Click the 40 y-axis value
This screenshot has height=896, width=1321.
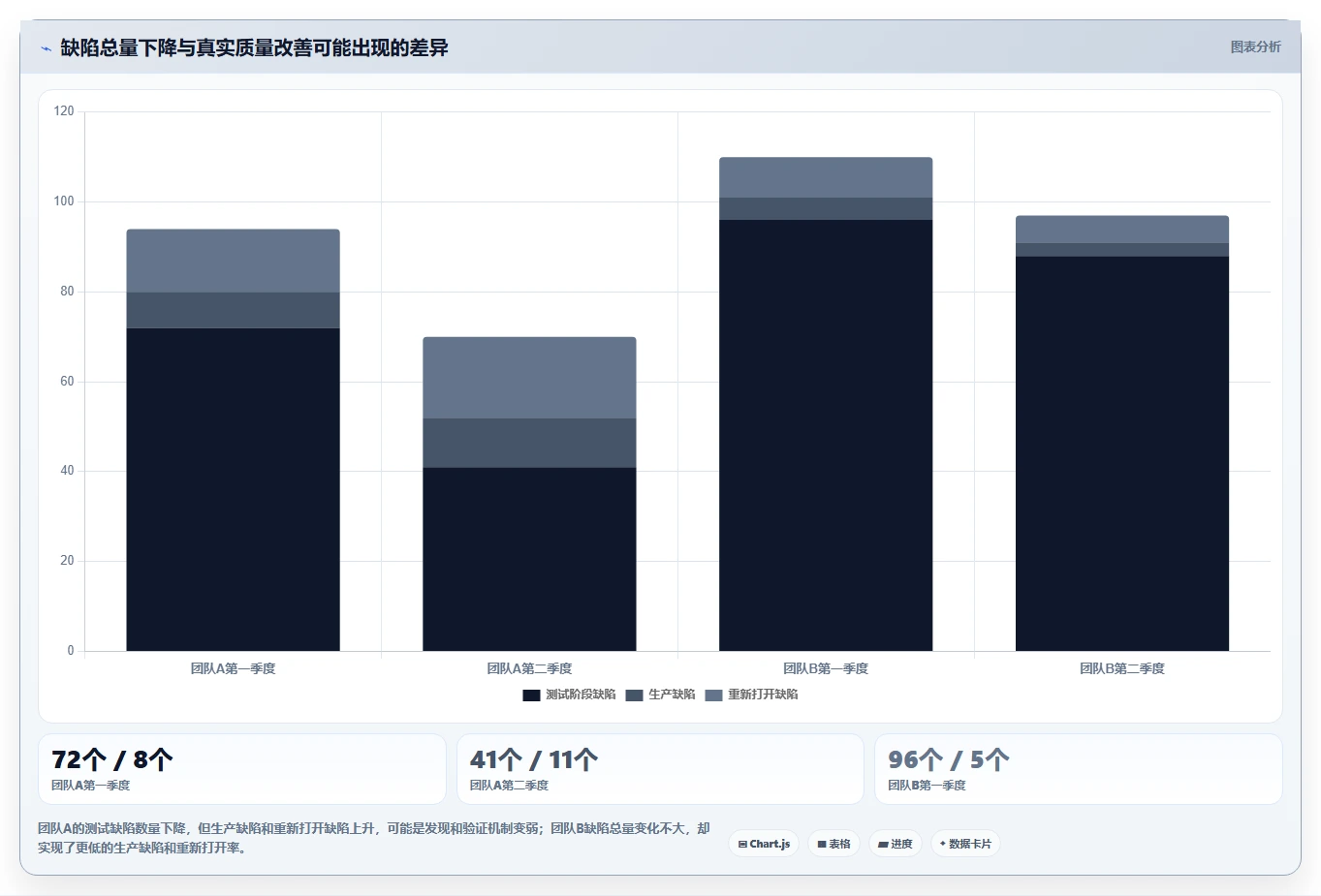(67, 471)
